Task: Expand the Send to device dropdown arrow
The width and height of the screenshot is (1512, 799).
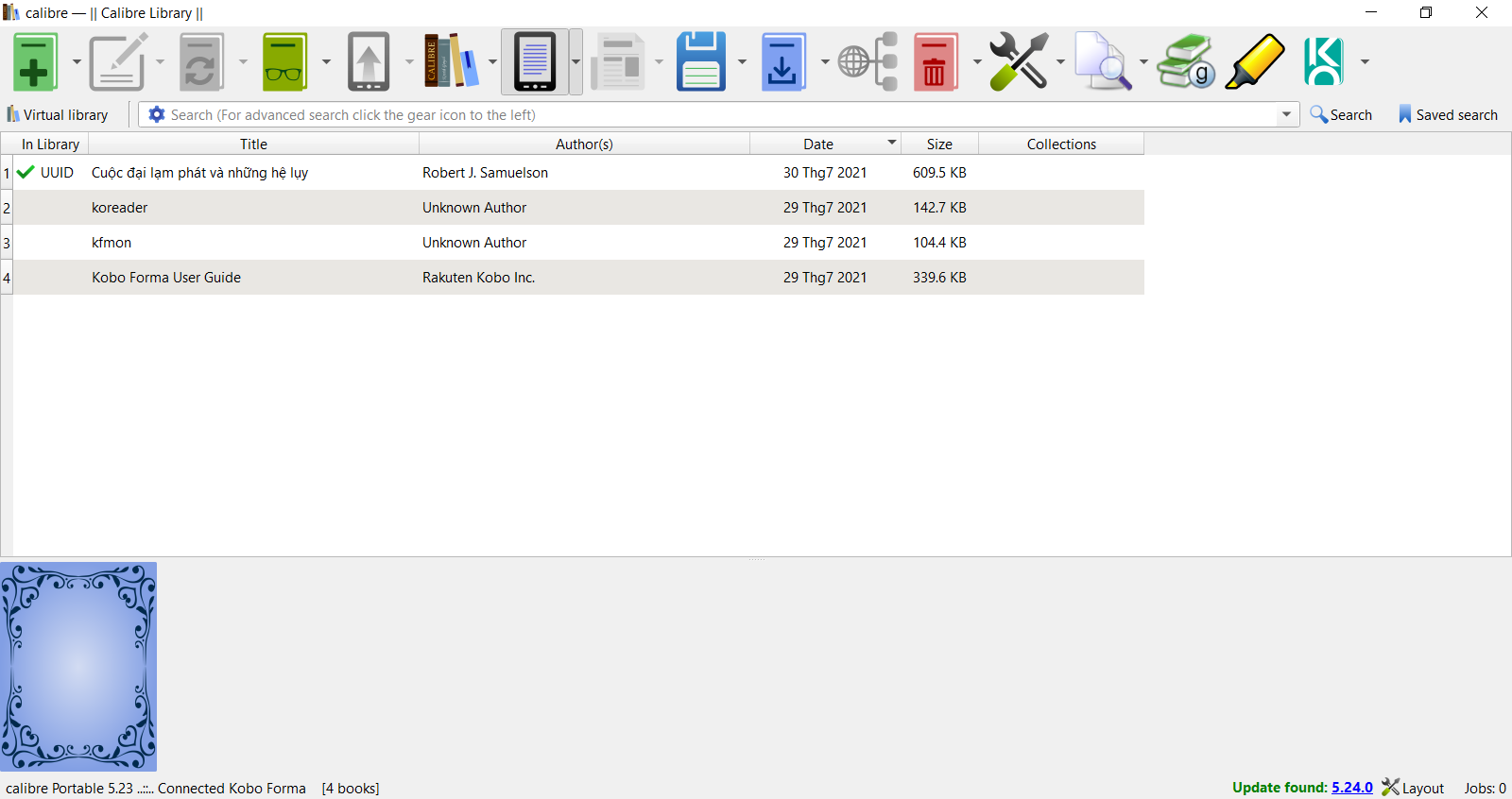Action: click(409, 62)
